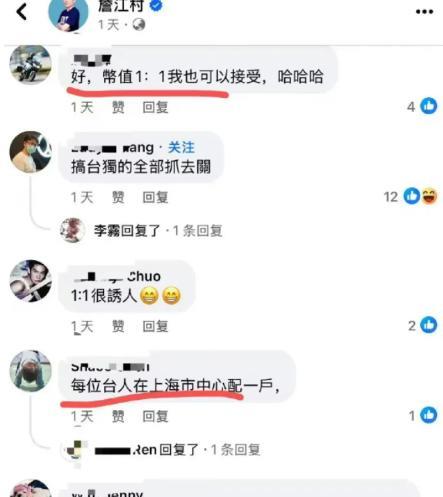Tap the laughing reaction emoji icon
Viewport: 443px width, 497px height.
[430, 196]
